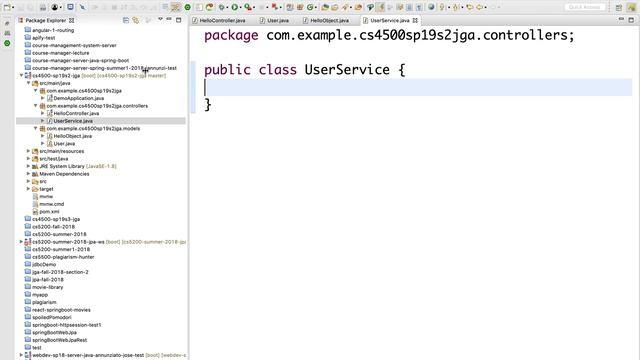640x360 pixels.
Task: Collapse the com.example.cs4500sp19s2jga.models package
Action: [x=36, y=129]
